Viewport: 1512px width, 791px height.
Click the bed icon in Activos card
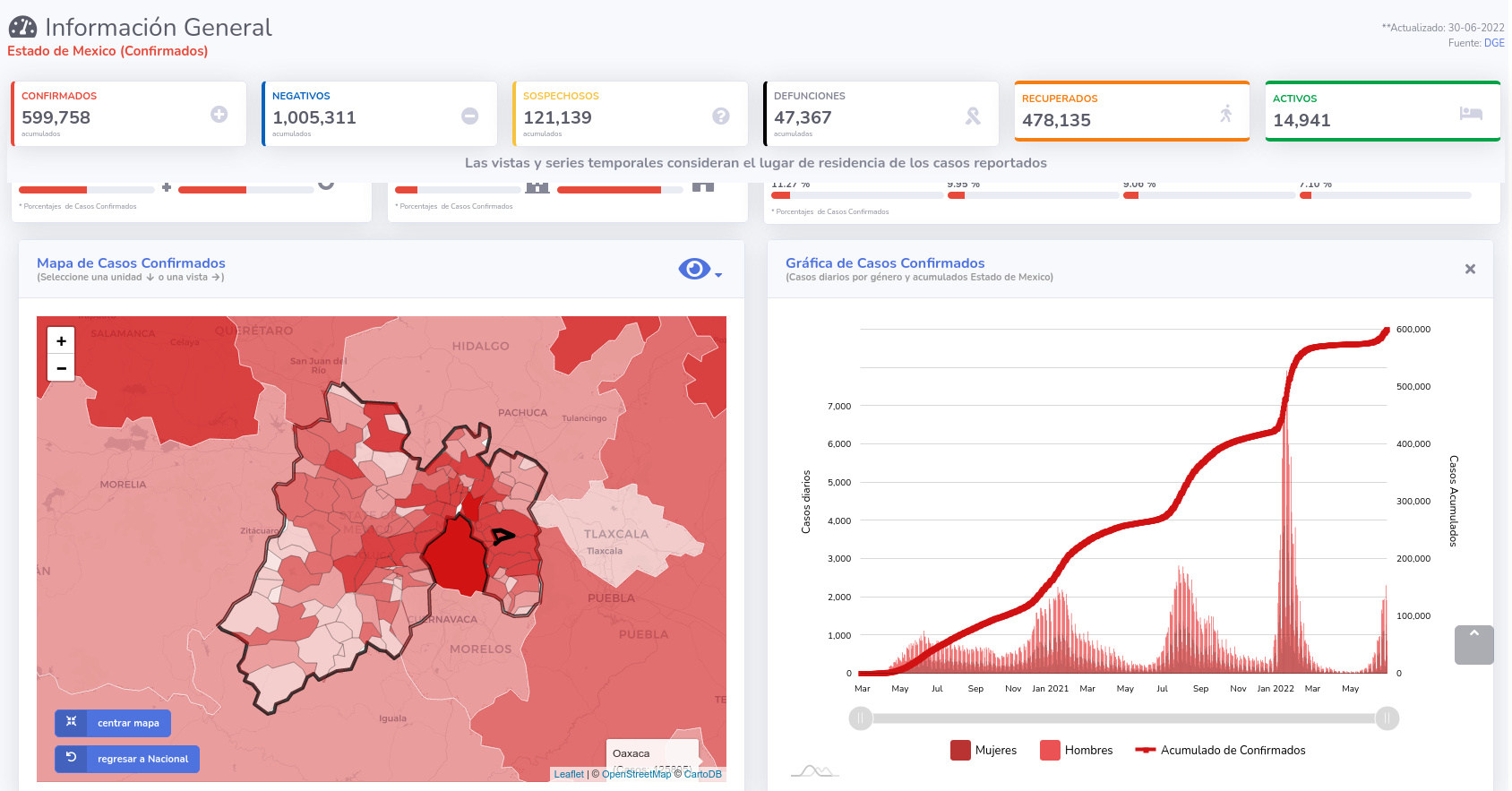pos(1471,113)
